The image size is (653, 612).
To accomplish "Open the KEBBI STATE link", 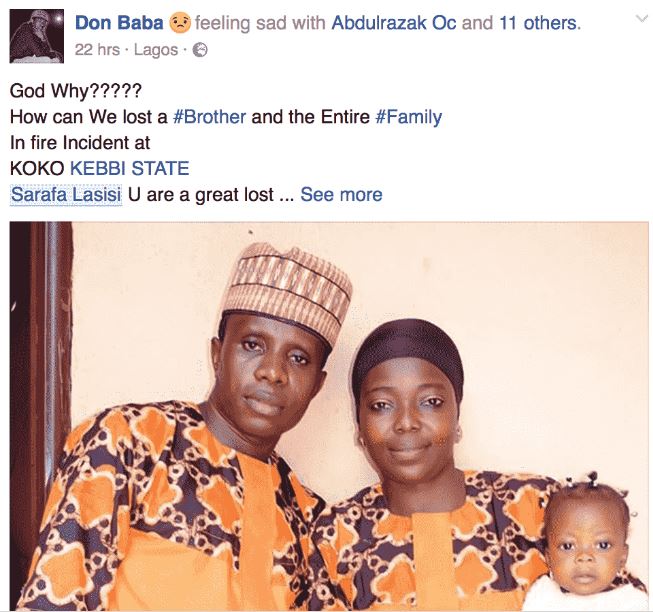I will [x=130, y=169].
